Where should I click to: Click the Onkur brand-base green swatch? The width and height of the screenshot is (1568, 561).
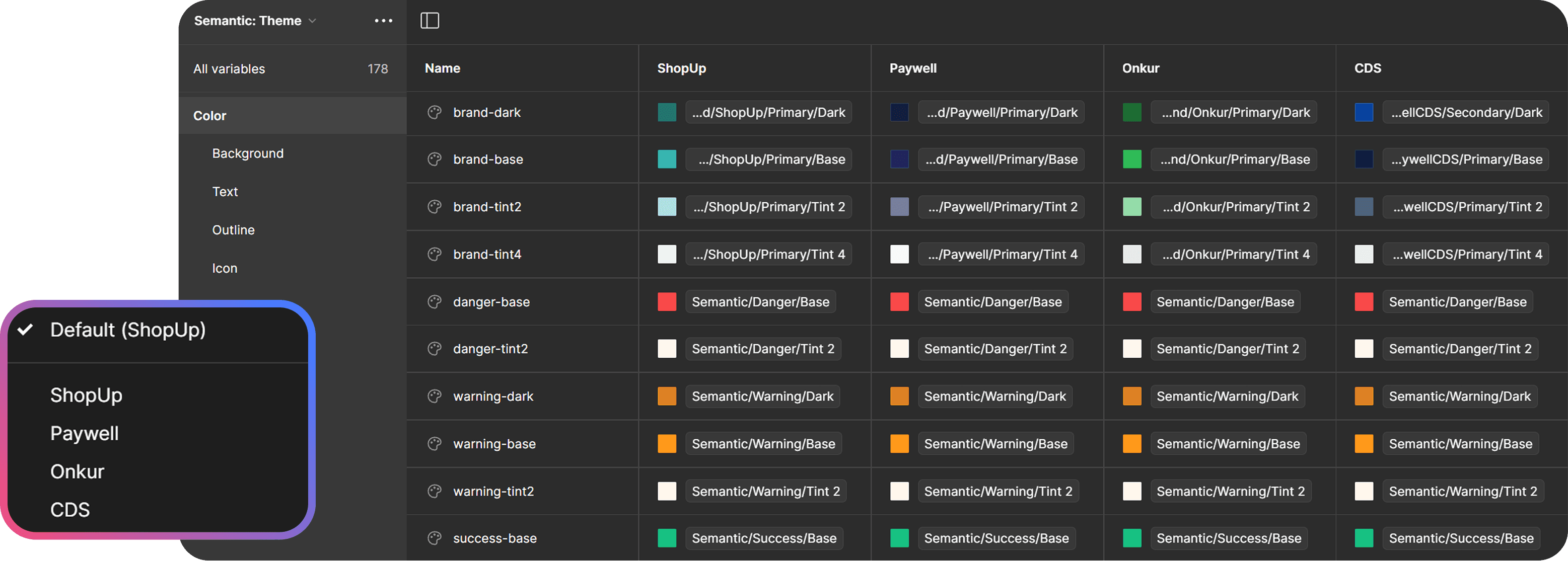[1131, 159]
